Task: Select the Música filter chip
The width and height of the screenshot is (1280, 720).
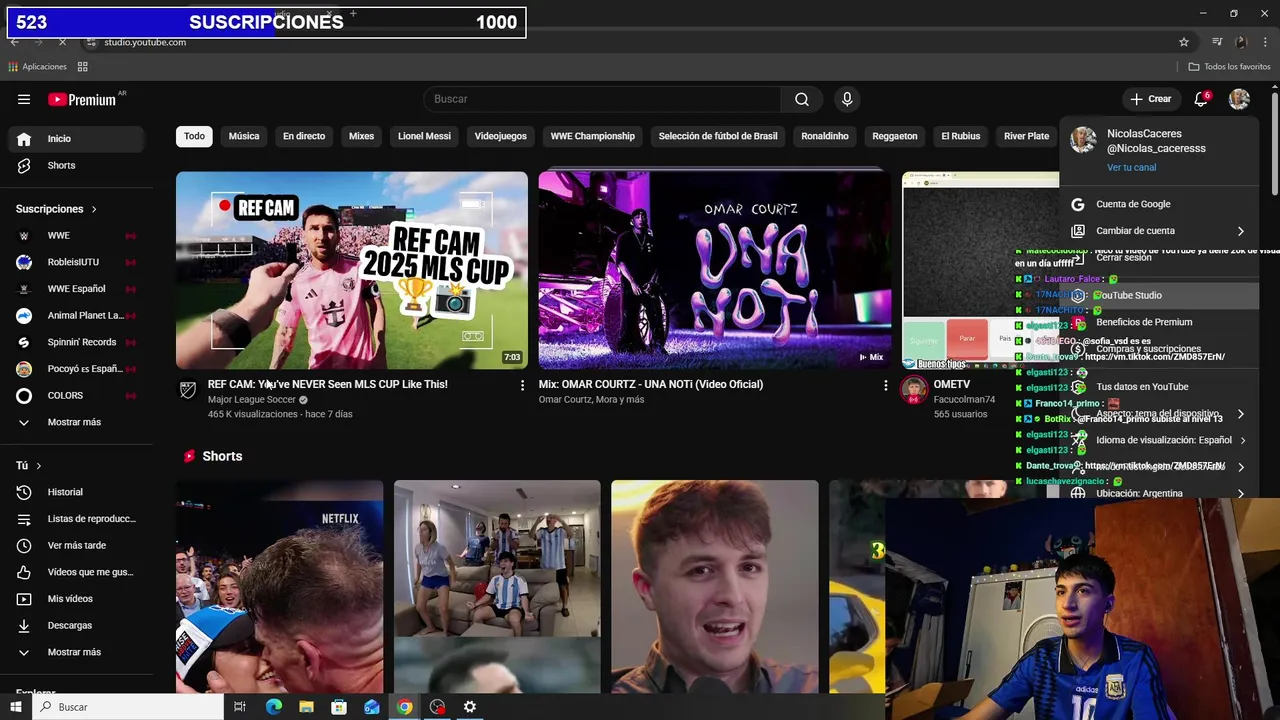Action: click(244, 136)
